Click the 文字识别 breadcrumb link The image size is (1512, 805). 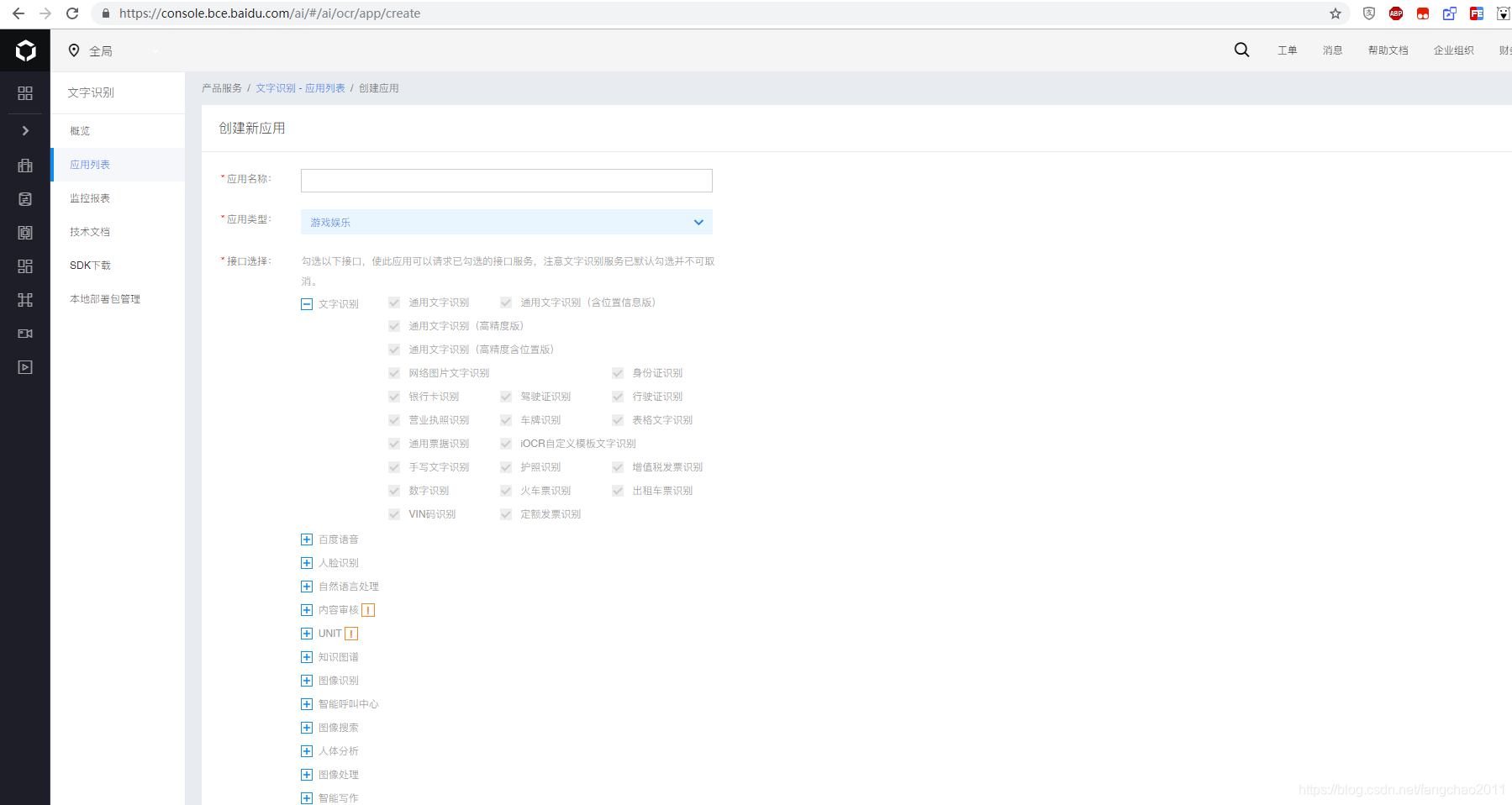276,88
